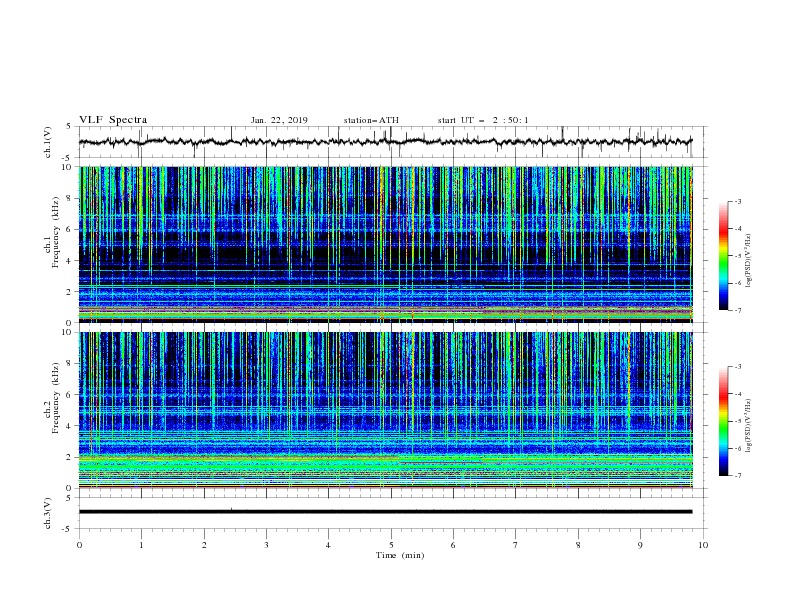
Task: Select the date text "Jan. 22, 2019"
Action: tap(279, 120)
